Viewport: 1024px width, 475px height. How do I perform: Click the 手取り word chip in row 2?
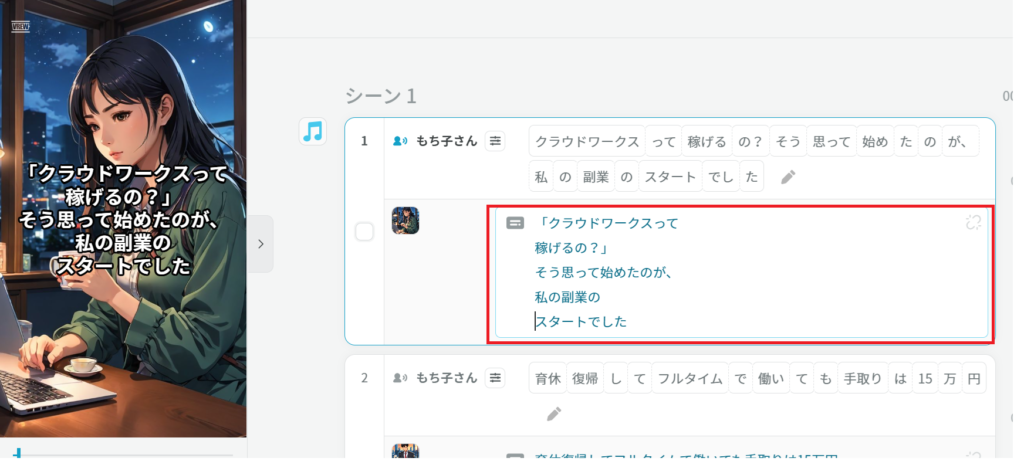(862, 379)
